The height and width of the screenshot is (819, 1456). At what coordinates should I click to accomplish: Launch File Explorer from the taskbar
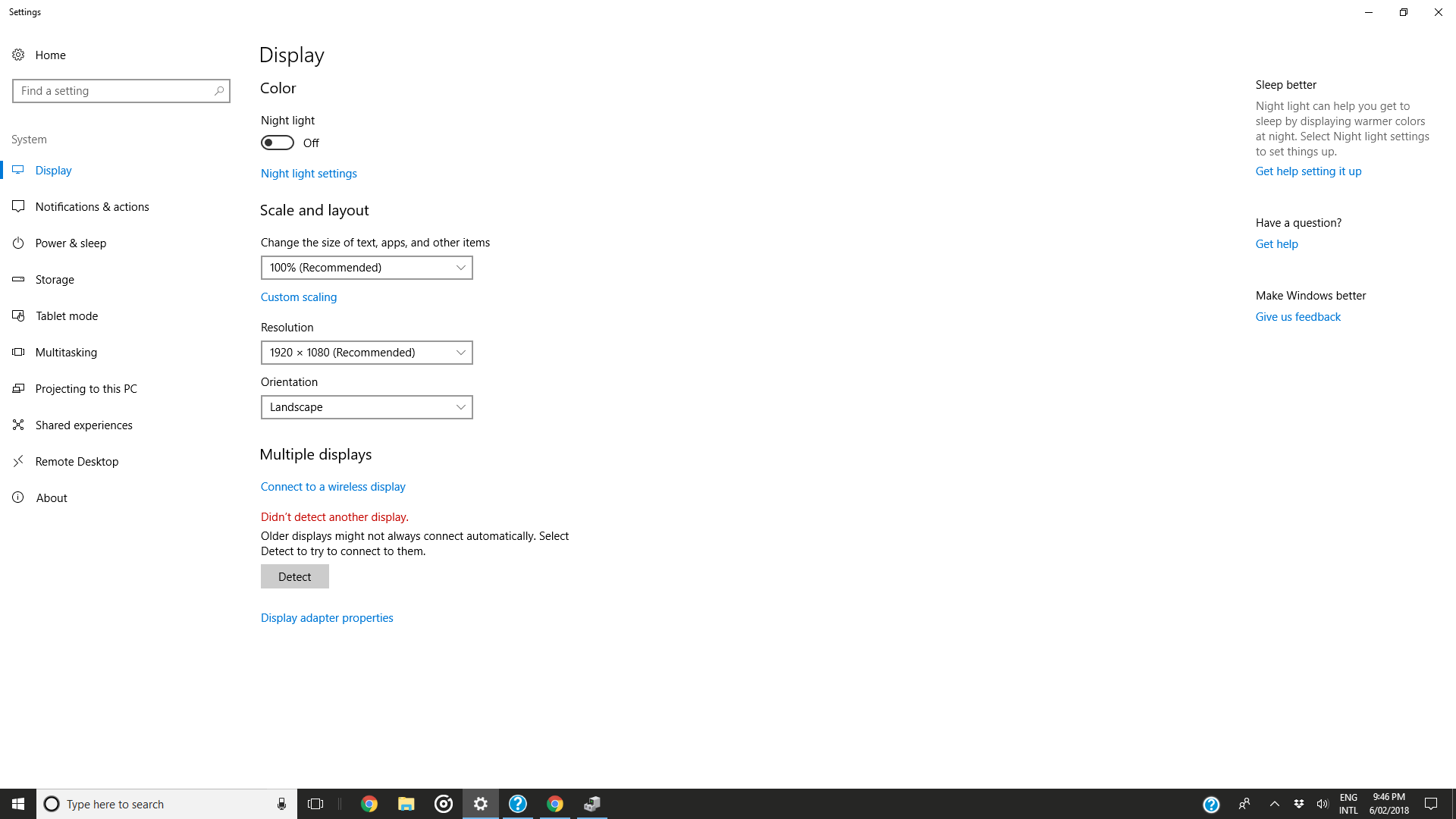point(406,804)
